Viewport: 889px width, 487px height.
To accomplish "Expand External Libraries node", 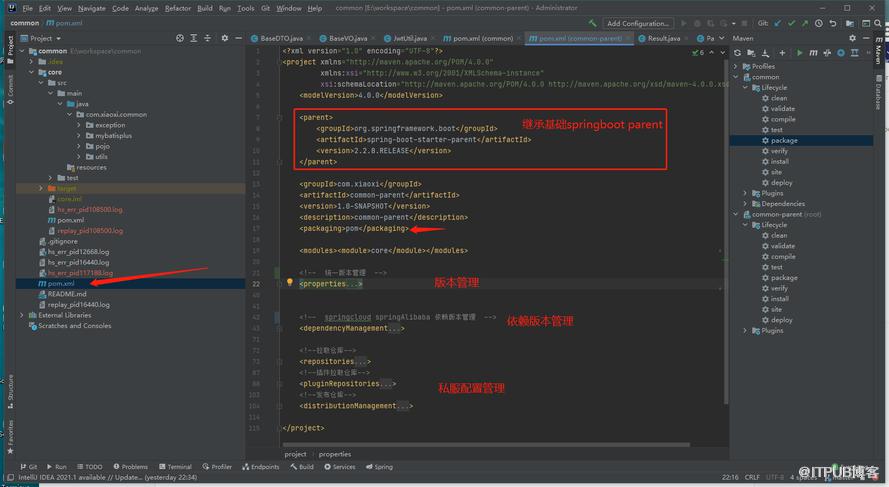I will [22, 315].
